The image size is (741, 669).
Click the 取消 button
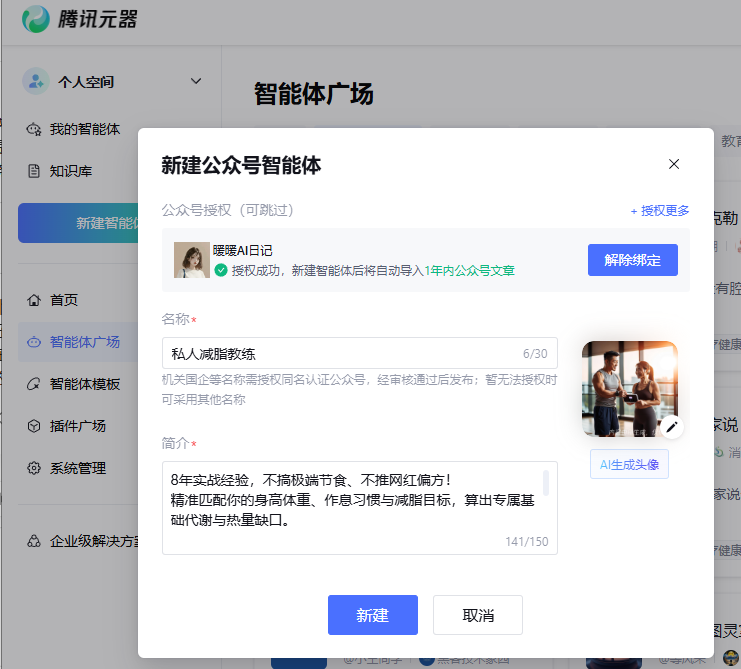(x=478, y=615)
